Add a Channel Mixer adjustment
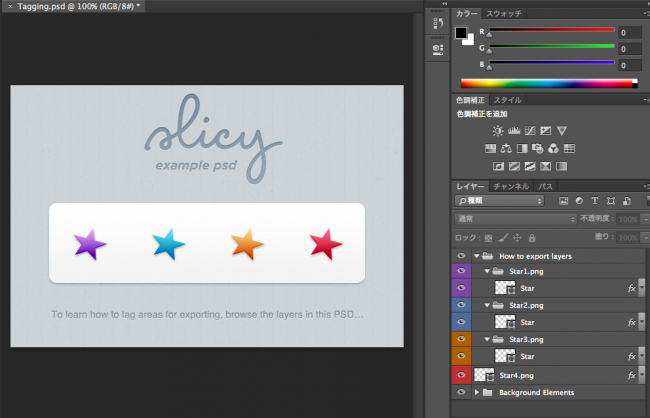The height and width of the screenshot is (418, 650). coord(553,148)
